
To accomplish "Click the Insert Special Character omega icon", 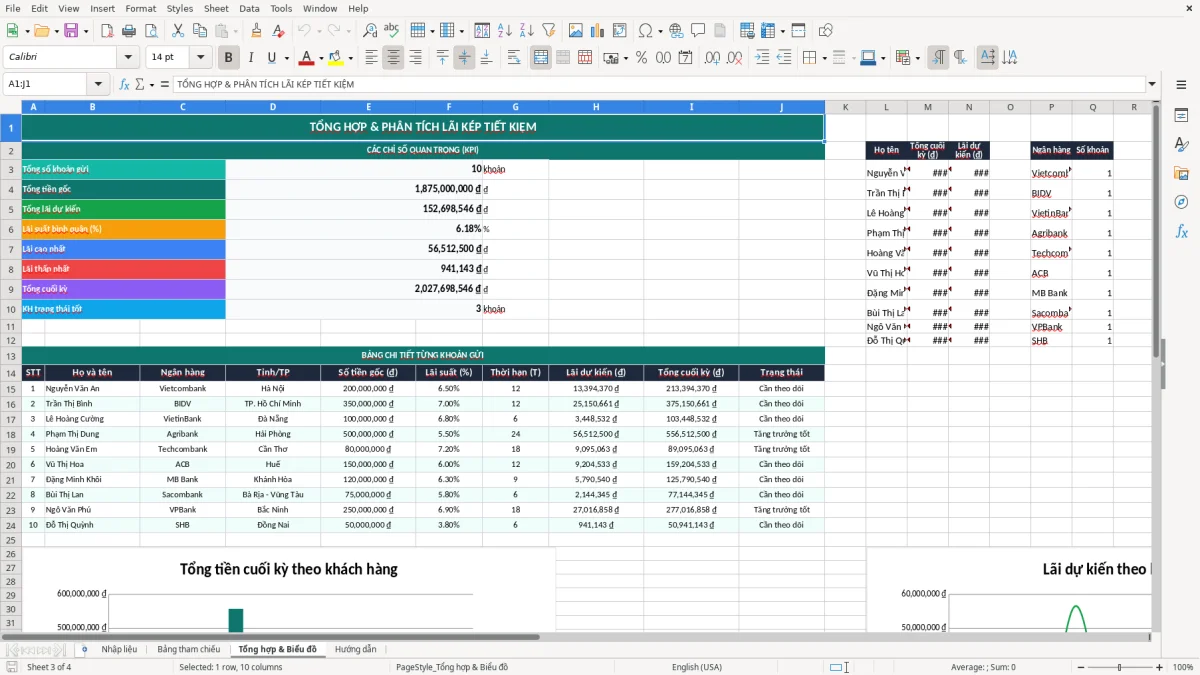I will click(x=645, y=31).
